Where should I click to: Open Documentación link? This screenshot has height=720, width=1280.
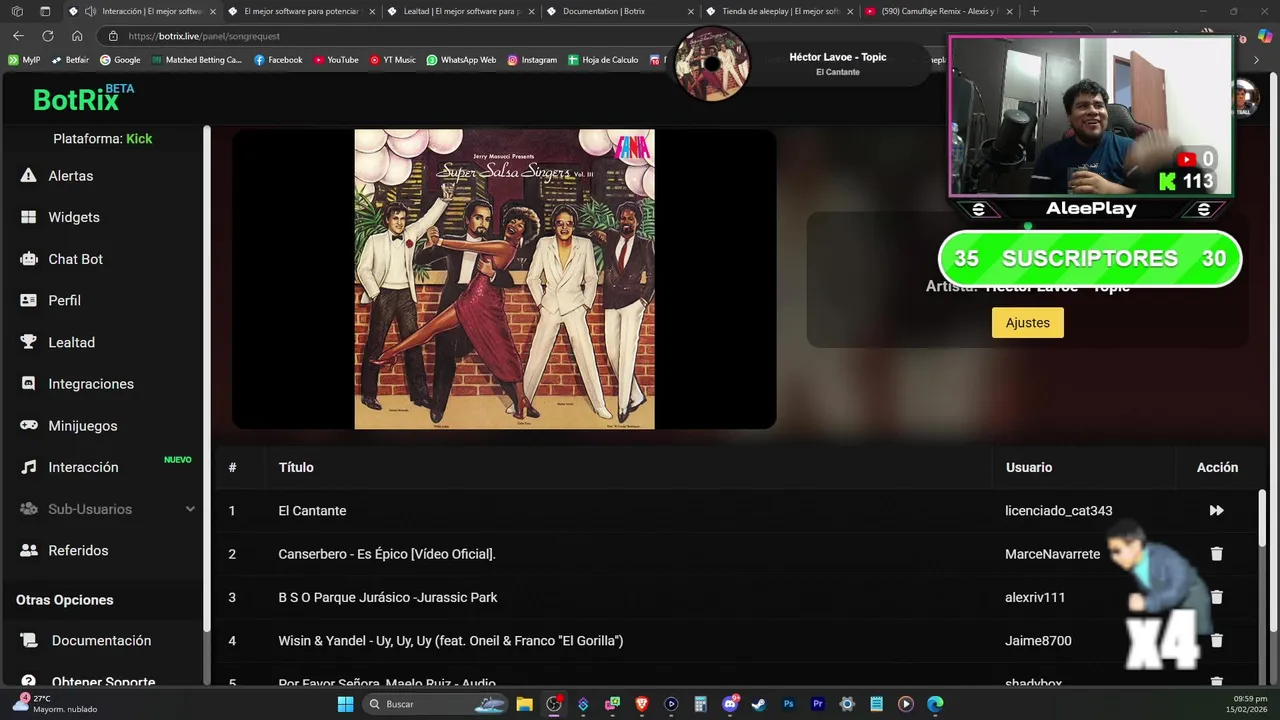[101, 641]
